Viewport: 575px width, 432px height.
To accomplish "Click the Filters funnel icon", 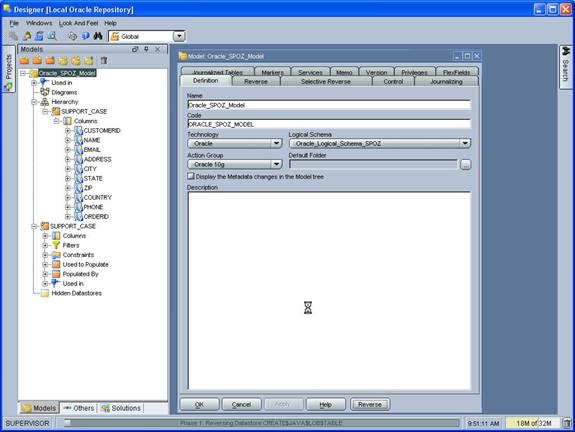I will point(56,245).
